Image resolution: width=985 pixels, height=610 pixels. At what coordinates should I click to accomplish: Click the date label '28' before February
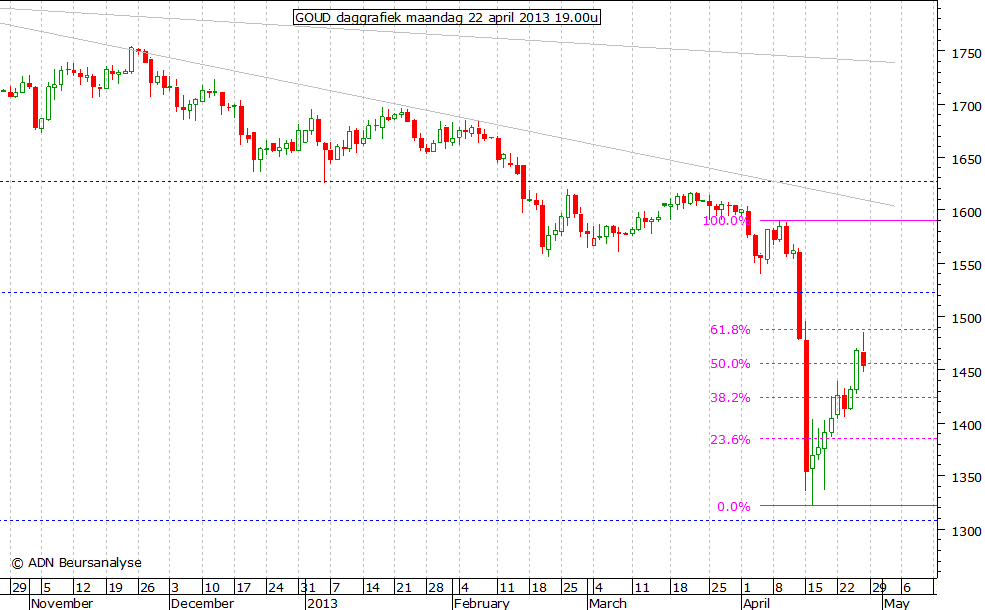435,587
